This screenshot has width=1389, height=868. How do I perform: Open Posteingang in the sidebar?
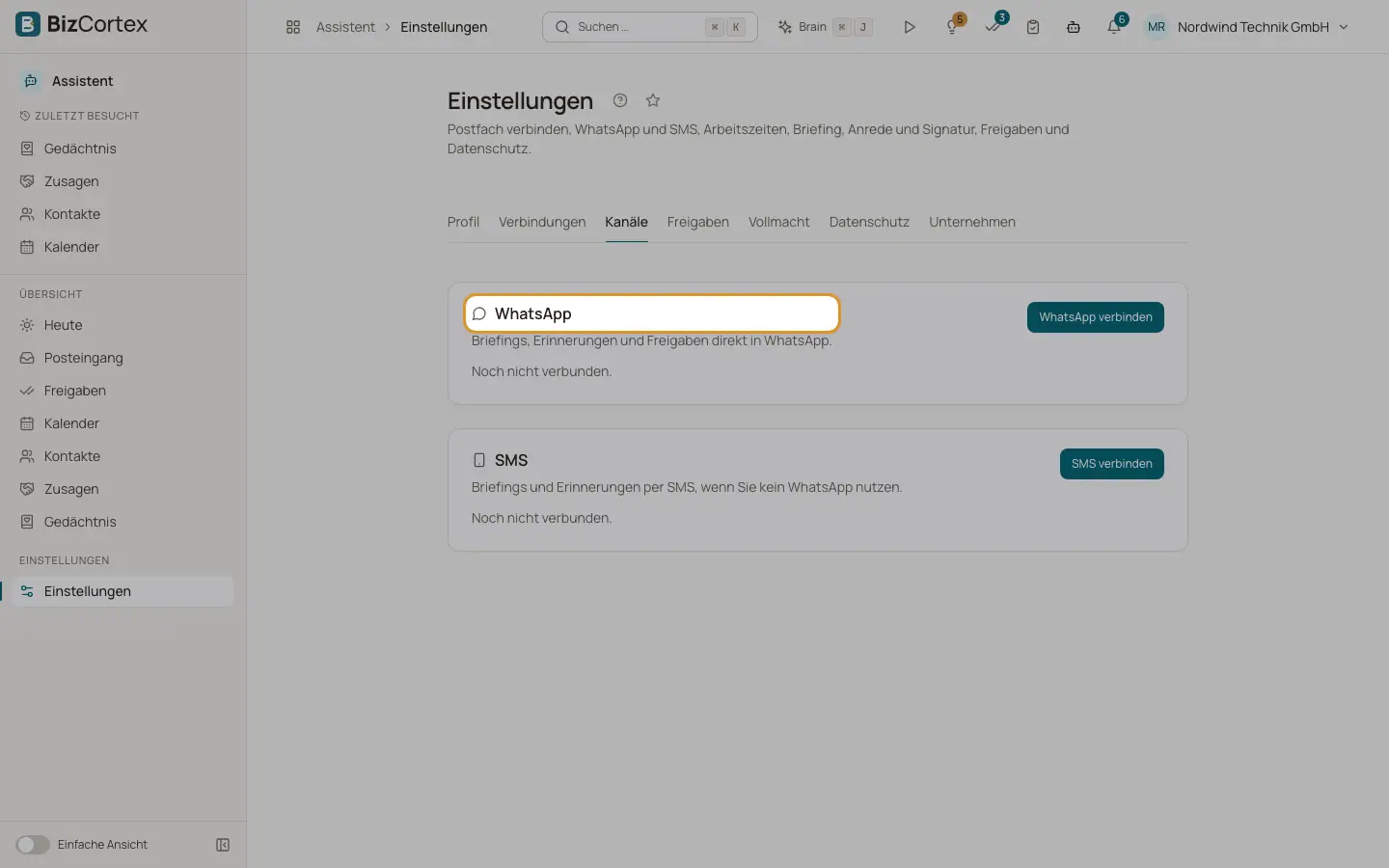click(123, 358)
